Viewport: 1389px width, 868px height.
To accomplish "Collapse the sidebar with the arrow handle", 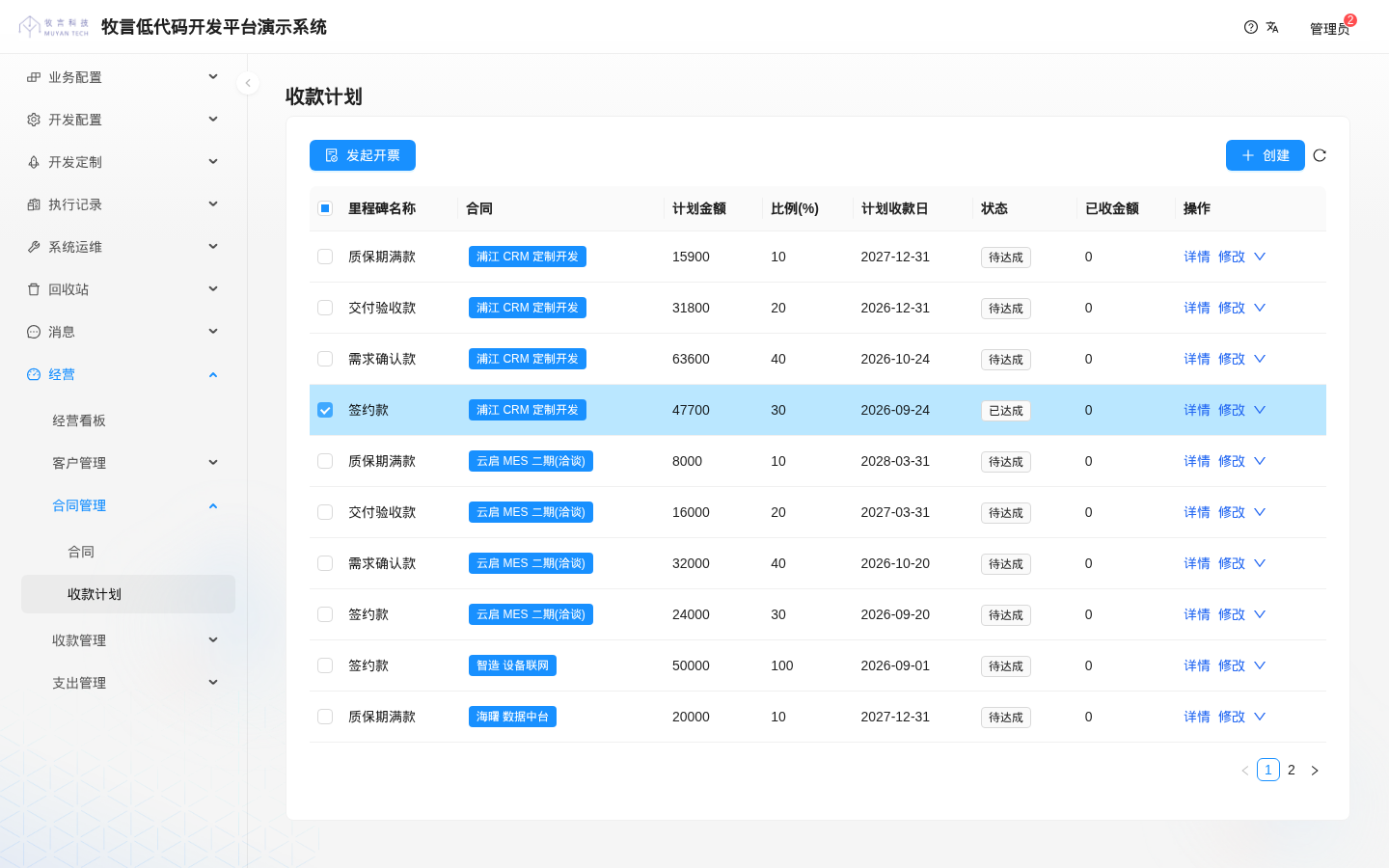I will (248, 83).
